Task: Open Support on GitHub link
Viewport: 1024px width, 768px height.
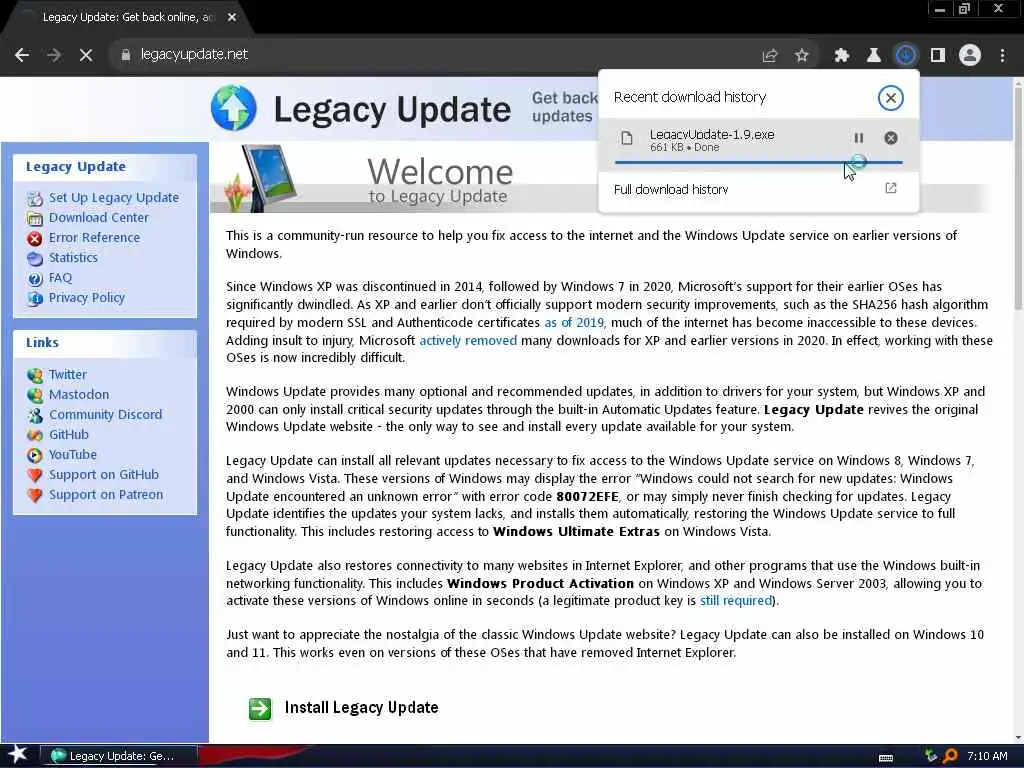Action: tap(103, 475)
